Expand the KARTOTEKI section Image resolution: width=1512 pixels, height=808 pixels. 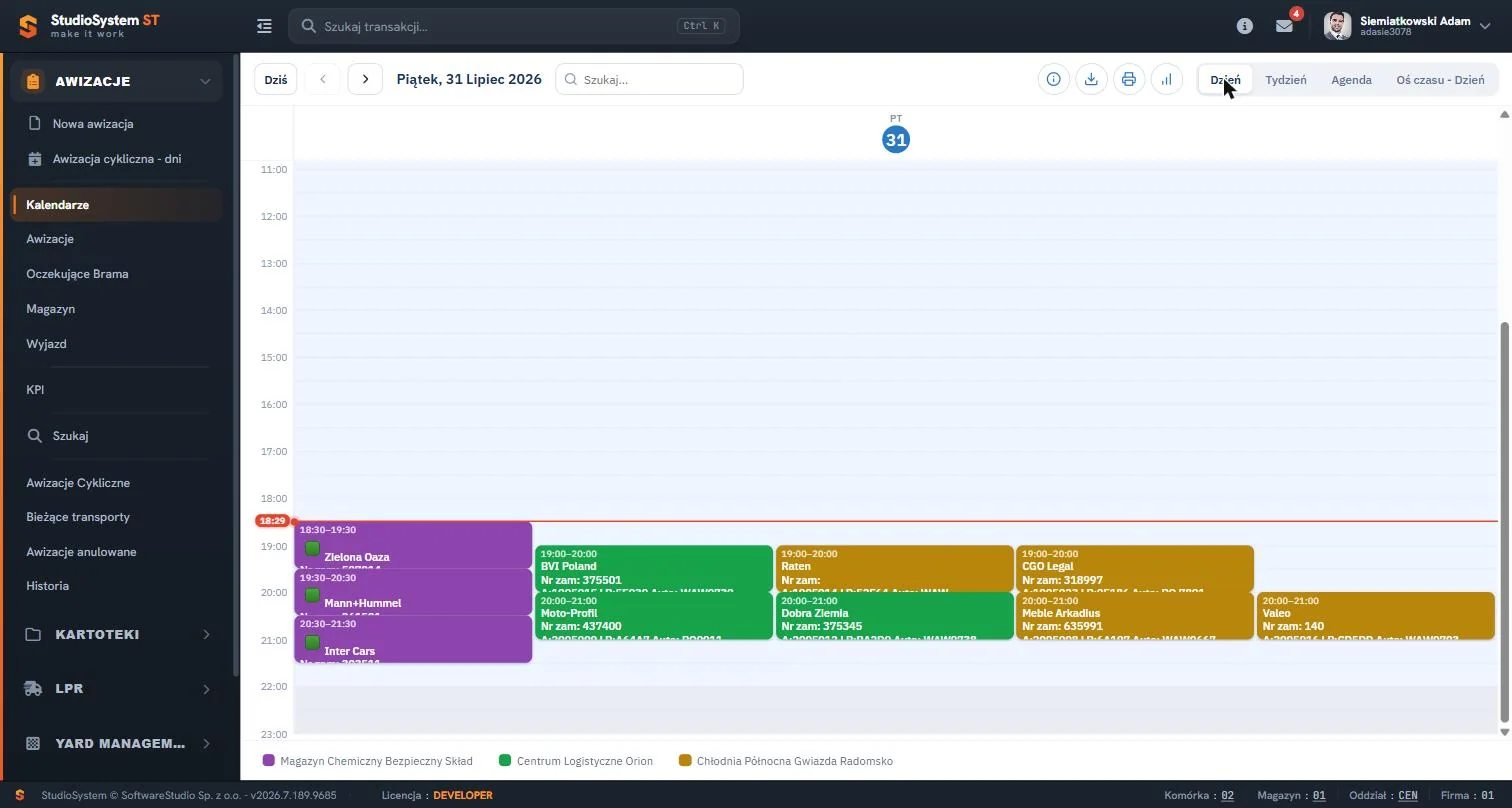116,634
